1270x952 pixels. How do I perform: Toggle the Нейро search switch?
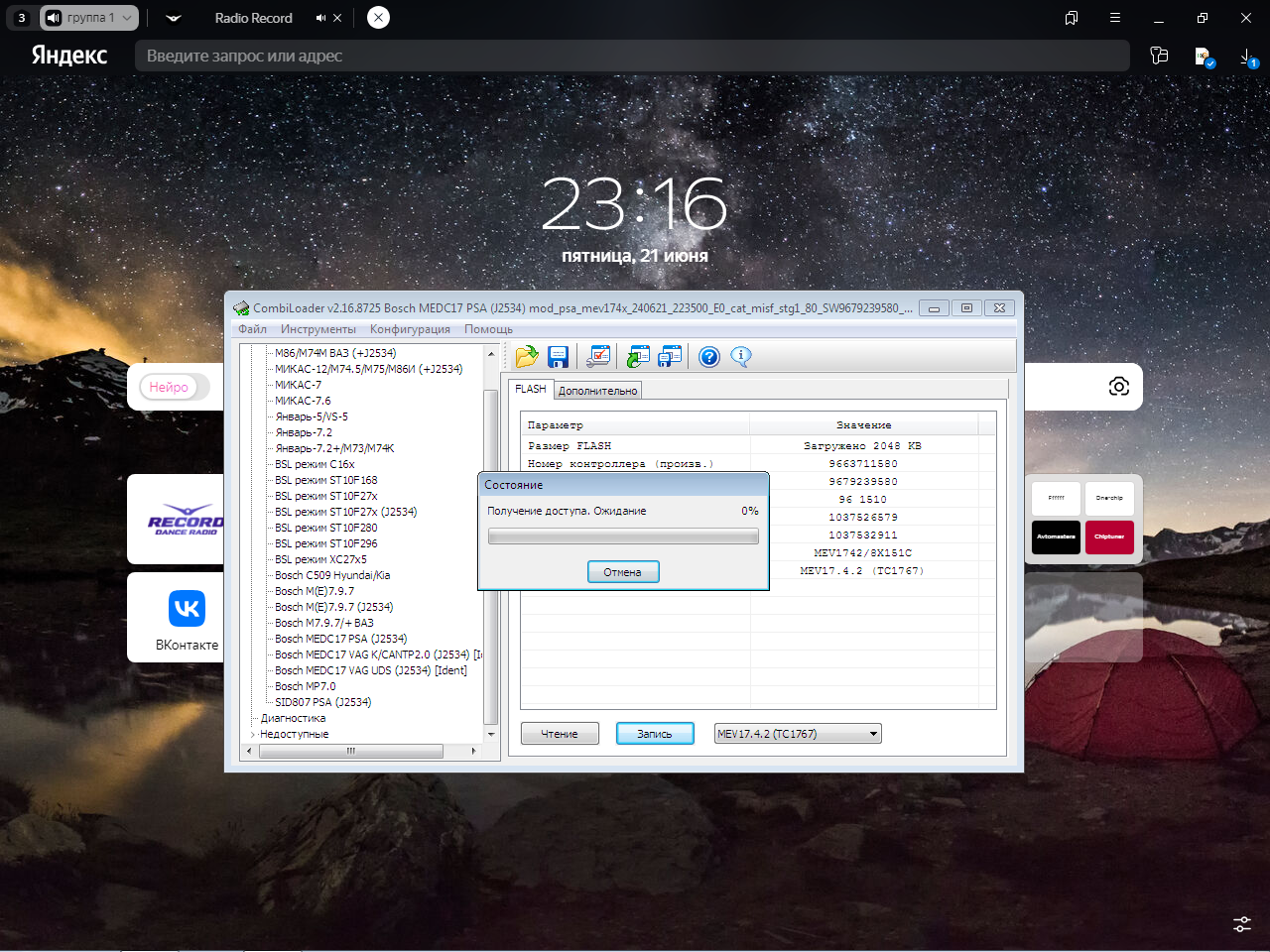pyautogui.click(x=175, y=387)
